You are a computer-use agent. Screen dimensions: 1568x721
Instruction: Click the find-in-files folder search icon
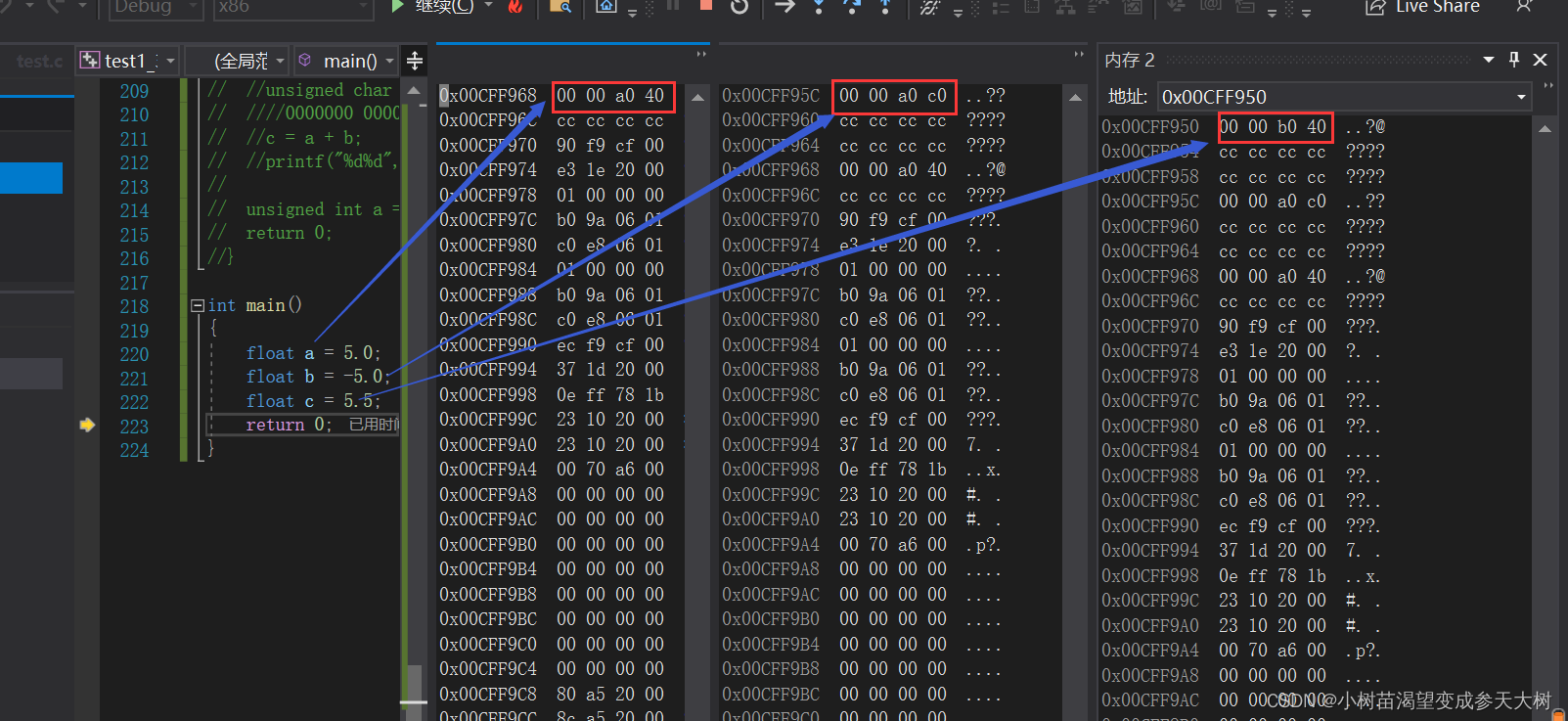pyautogui.click(x=560, y=7)
